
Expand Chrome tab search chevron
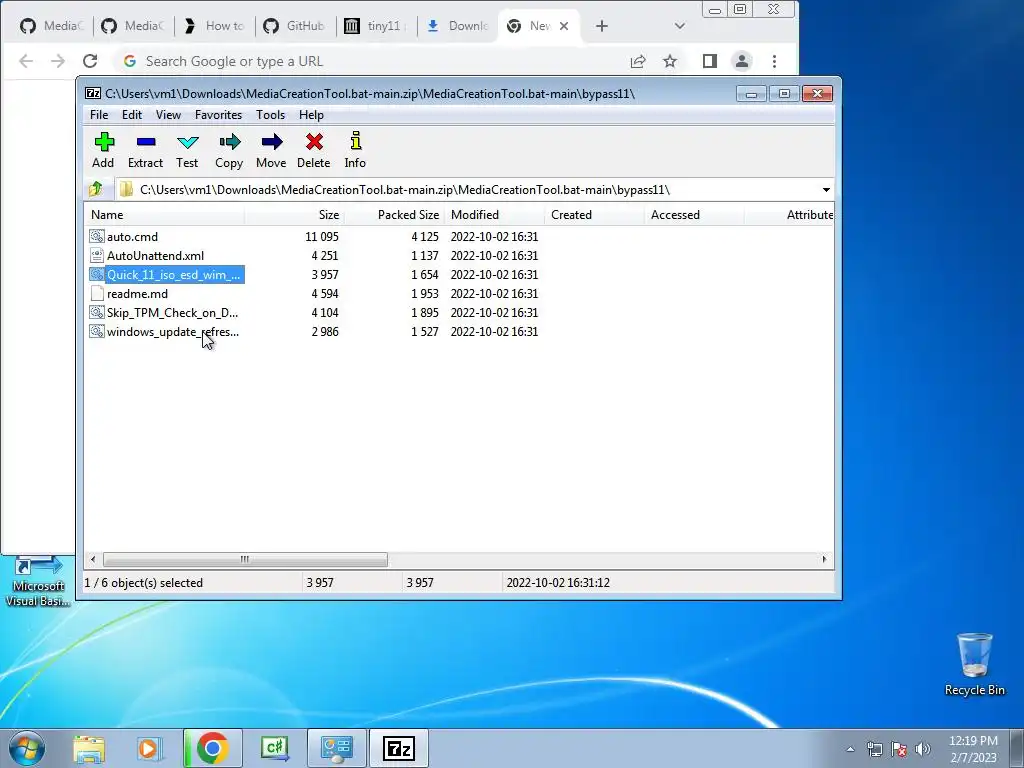pos(680,26)
